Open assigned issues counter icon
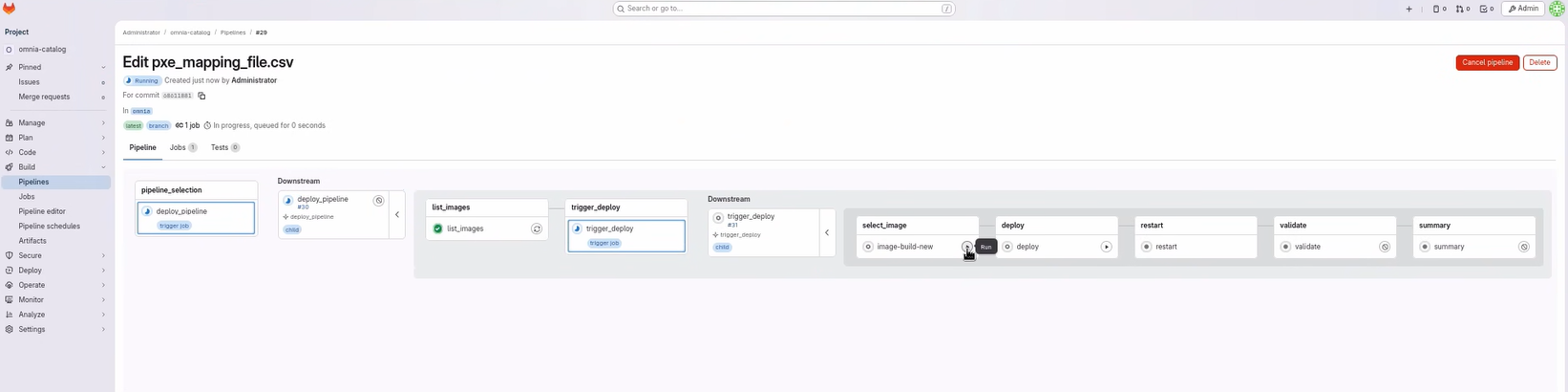Image resolution: width=1568 pixels, height=392 pixels. pyautogui.click(x=1439, y=9)
